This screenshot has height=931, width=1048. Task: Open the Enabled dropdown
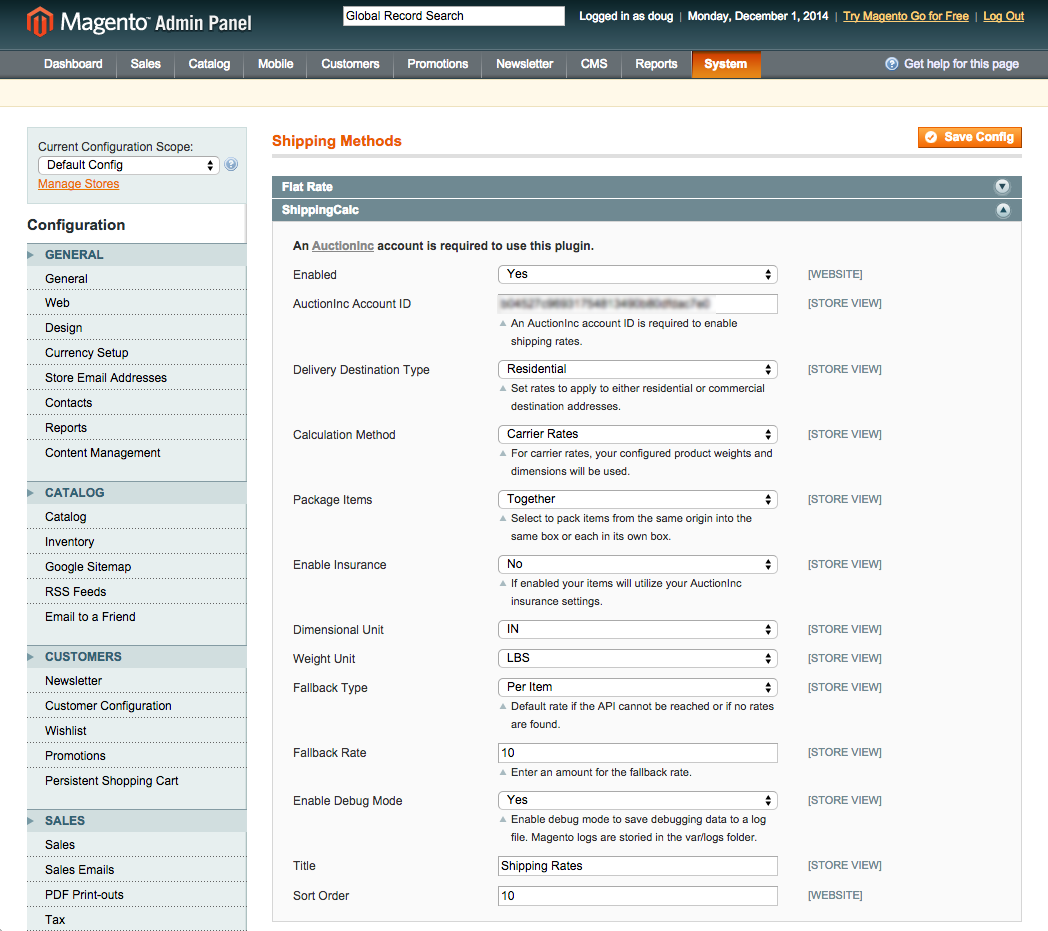pos(637,274)
